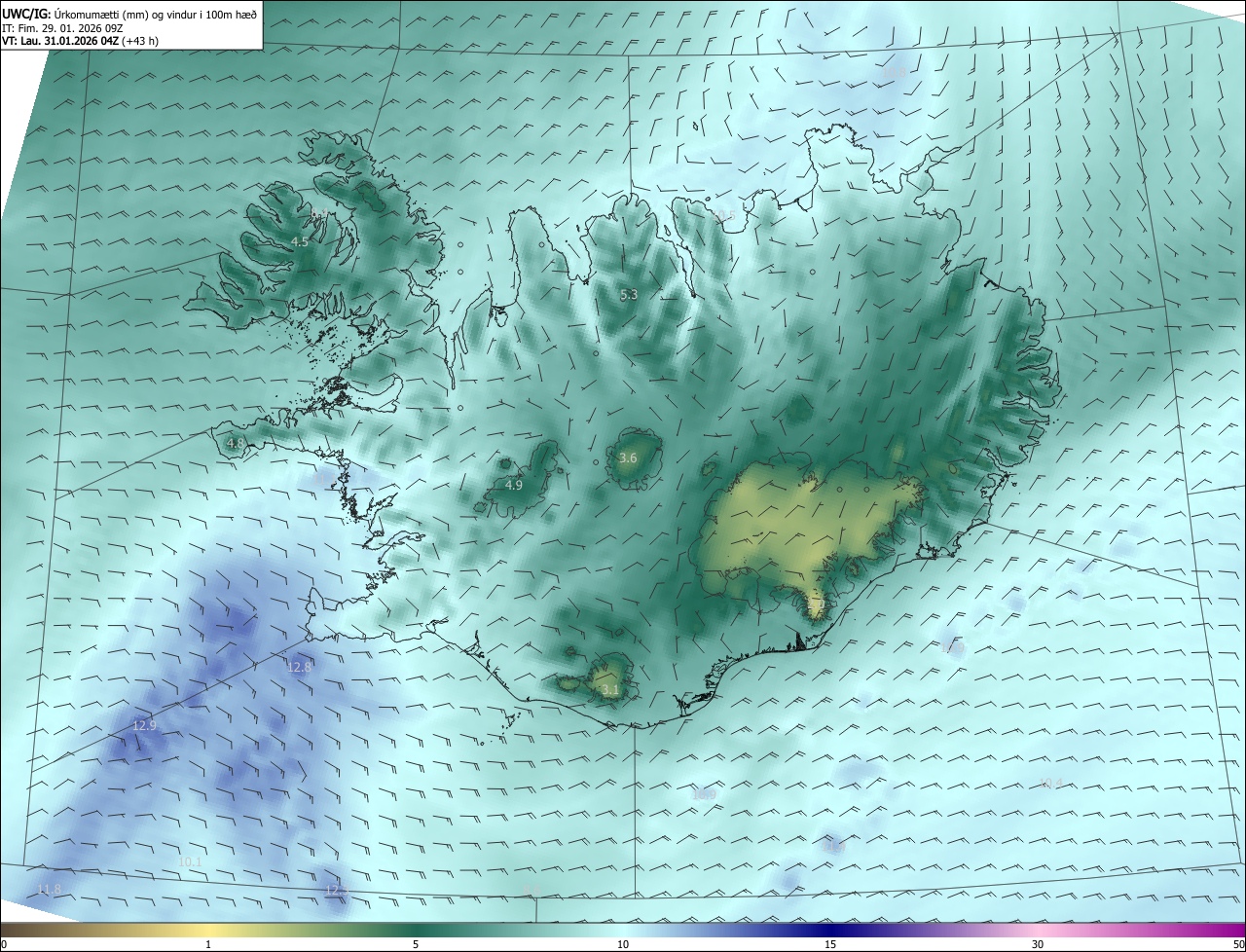Click the 10.4 value in the southeast ocean
This screenshot has width=1246, height=952.
(1050, 783)
